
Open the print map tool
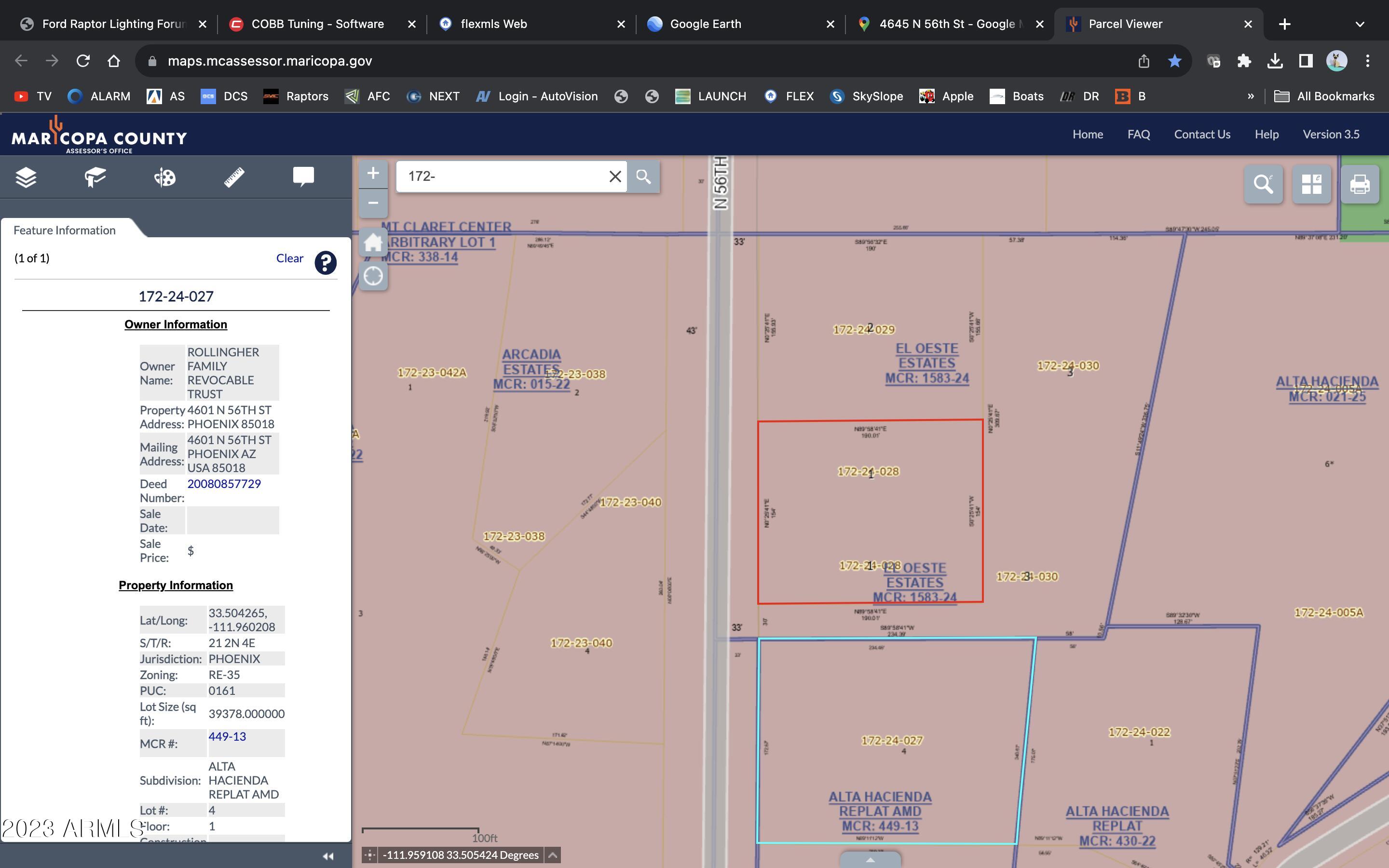[x=1360, y=184]
